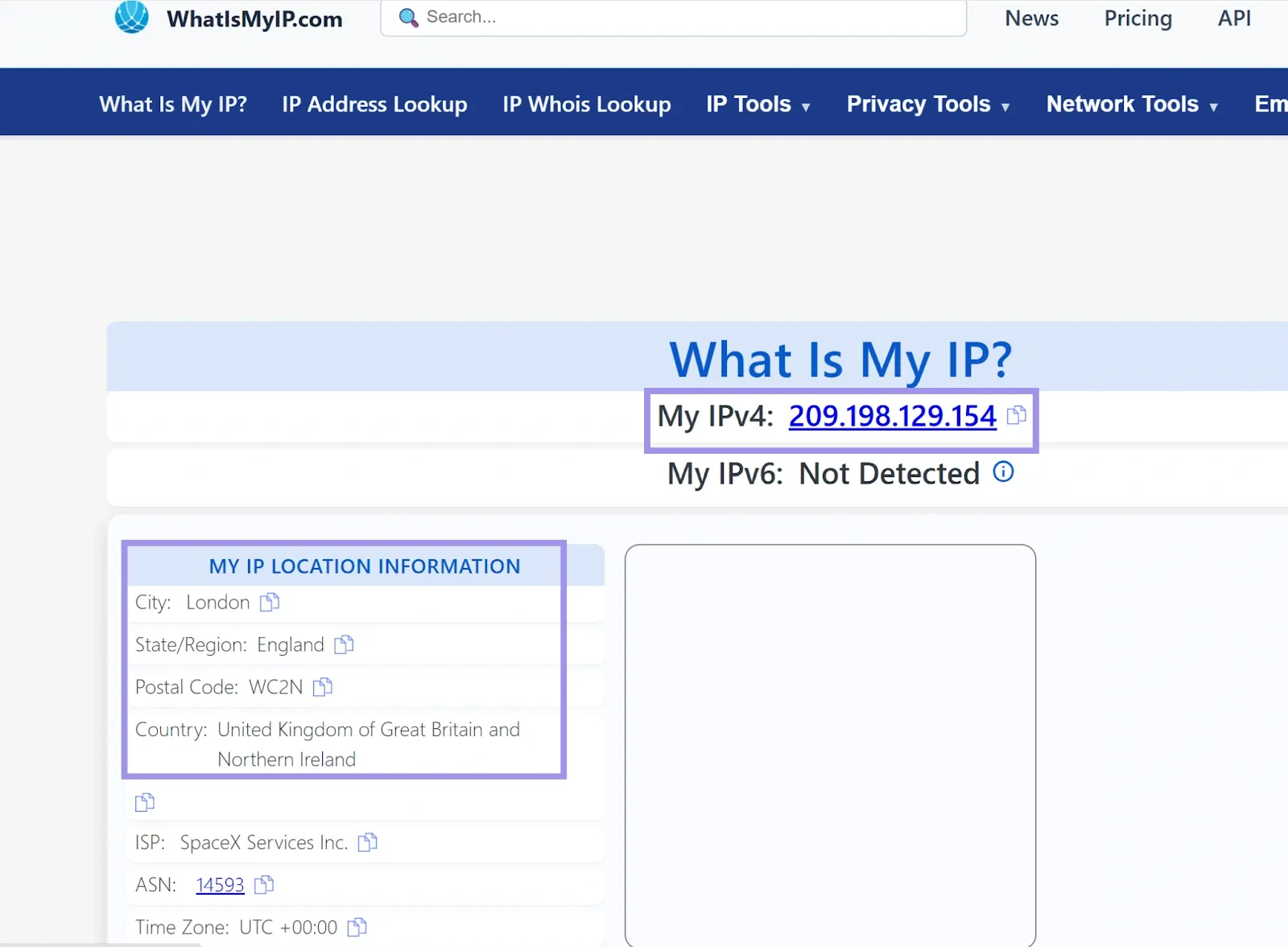
Task: Copy the IPv4 address using the copy icon
Action: click(1017, 416)
